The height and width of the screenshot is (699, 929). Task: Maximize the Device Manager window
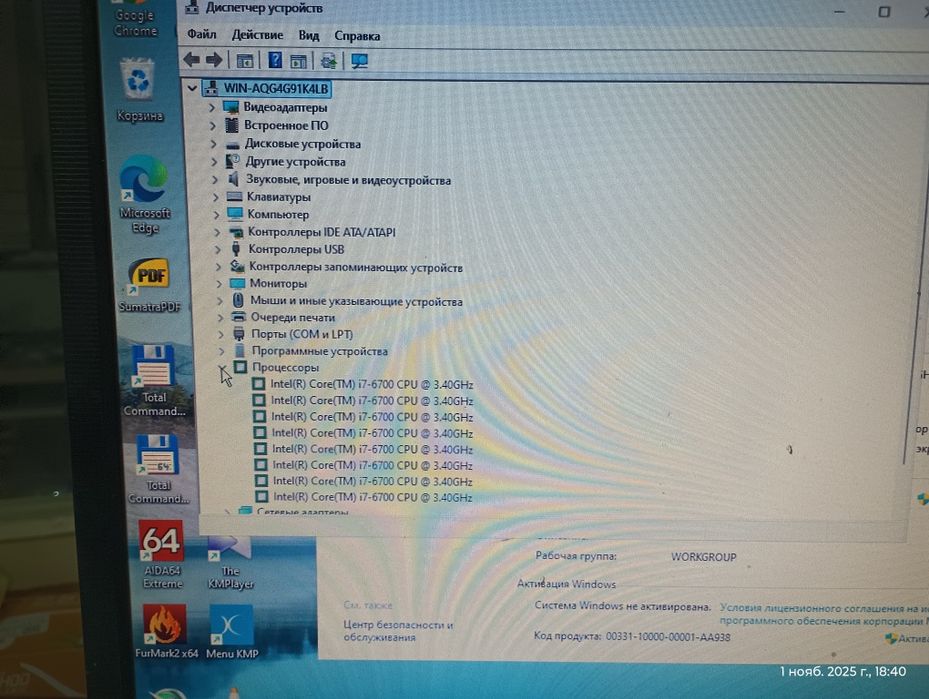click(884, 12)
